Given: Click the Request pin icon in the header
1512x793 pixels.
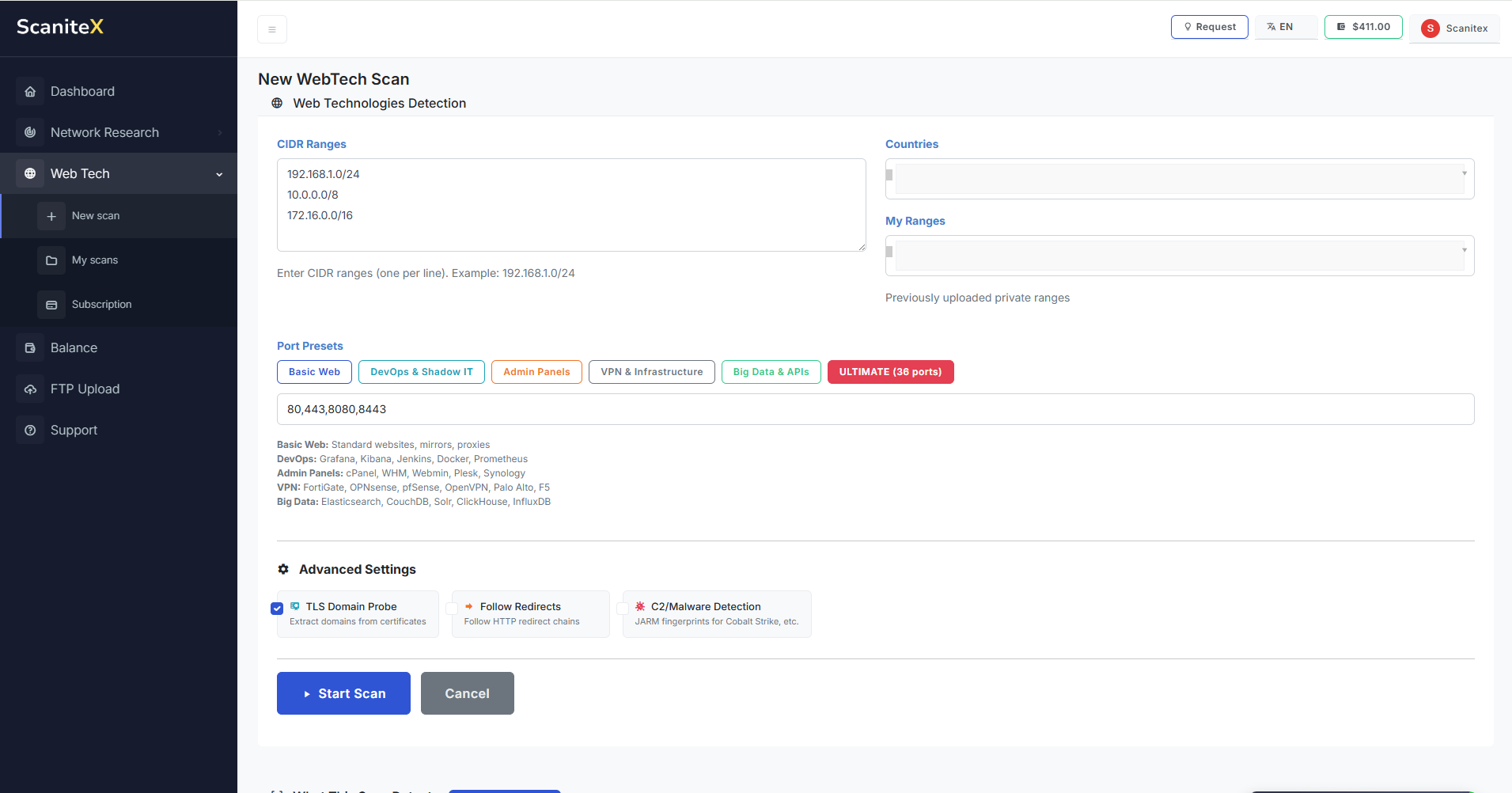Looking at the screenshot, I should pos(1187,26).
